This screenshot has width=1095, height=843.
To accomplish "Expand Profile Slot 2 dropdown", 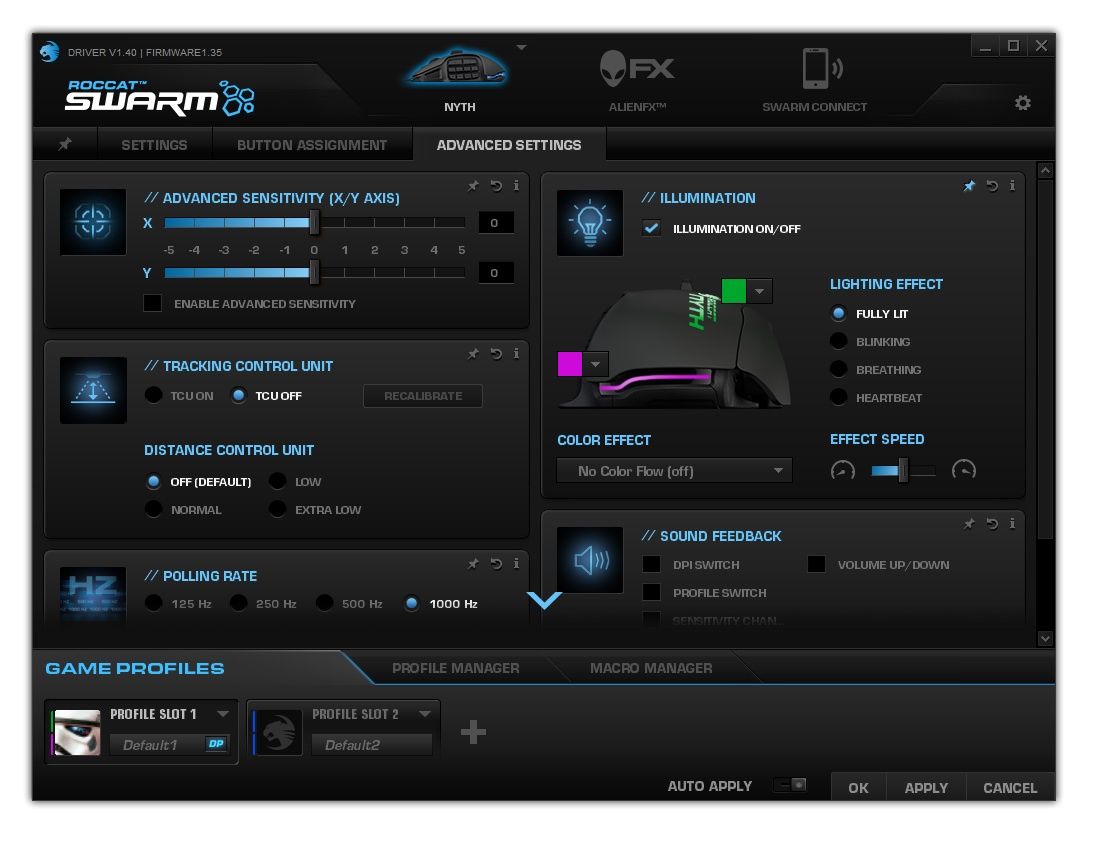I will coord(425,714).
